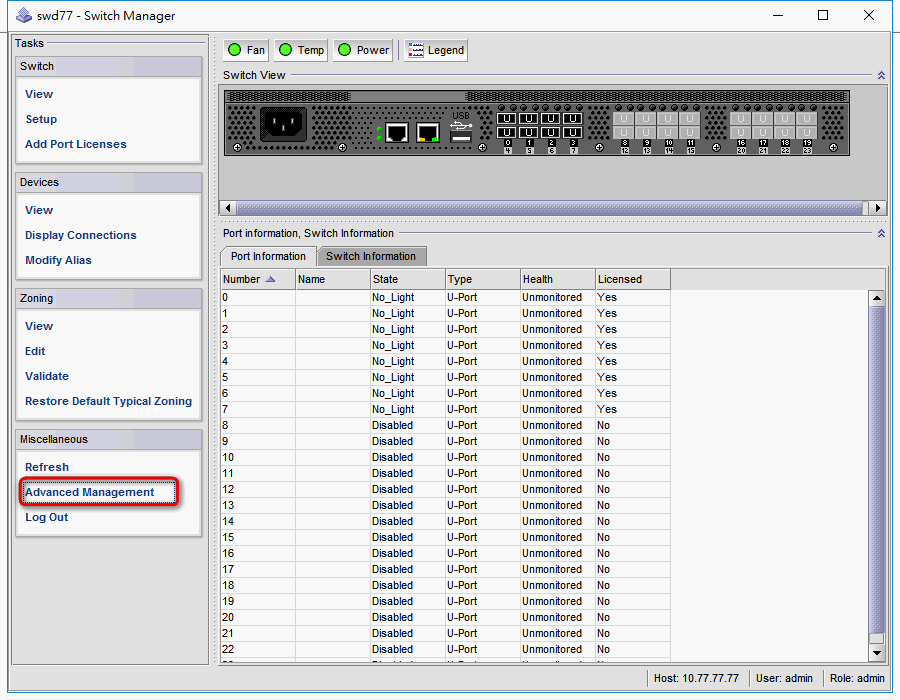
Task: Select the row for port number 0
Action: pos(446,297)
